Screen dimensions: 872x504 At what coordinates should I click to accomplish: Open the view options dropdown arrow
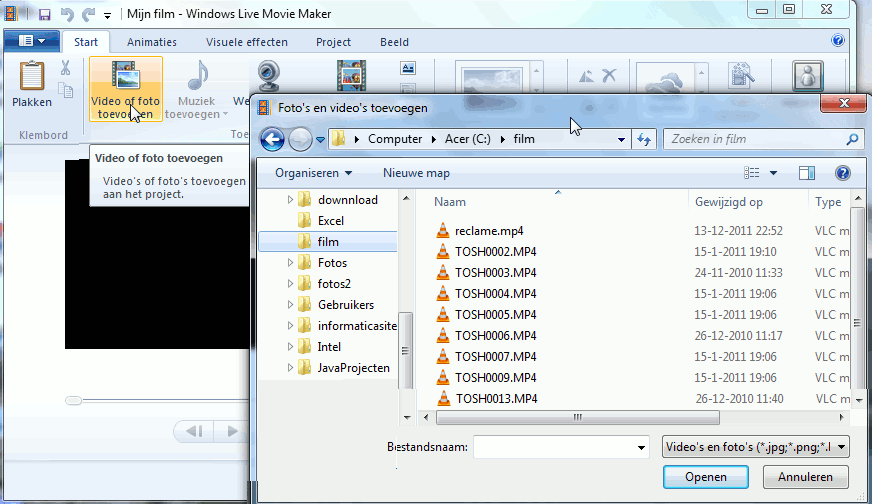point(773,173)
